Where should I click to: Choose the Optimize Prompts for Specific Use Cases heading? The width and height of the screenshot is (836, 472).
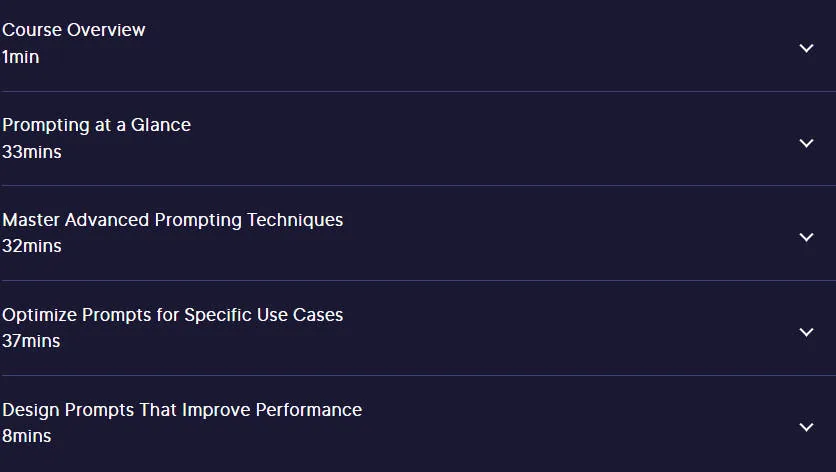(173, 315)
